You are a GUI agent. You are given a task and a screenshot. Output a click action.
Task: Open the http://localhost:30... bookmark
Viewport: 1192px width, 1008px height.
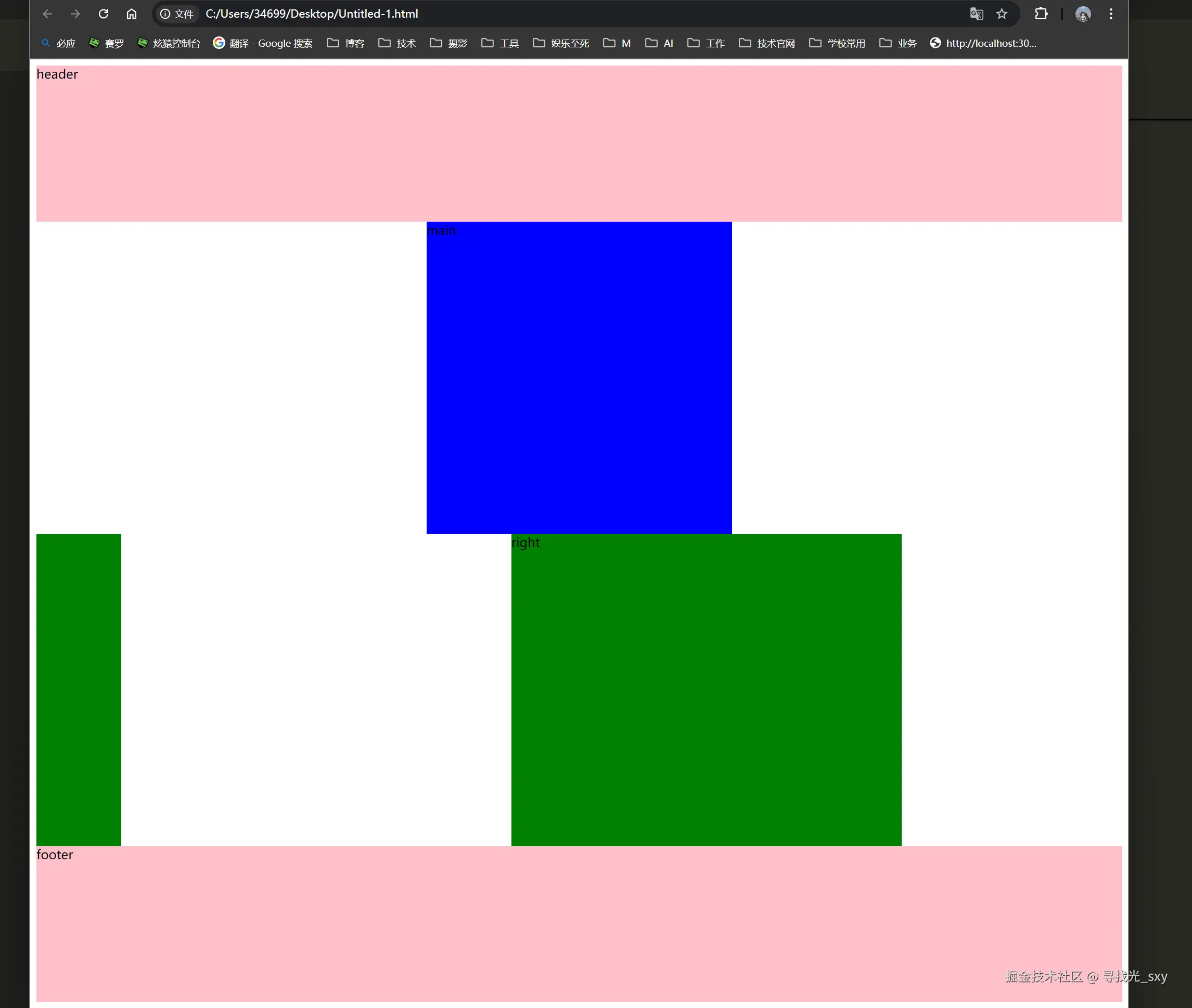983,43
